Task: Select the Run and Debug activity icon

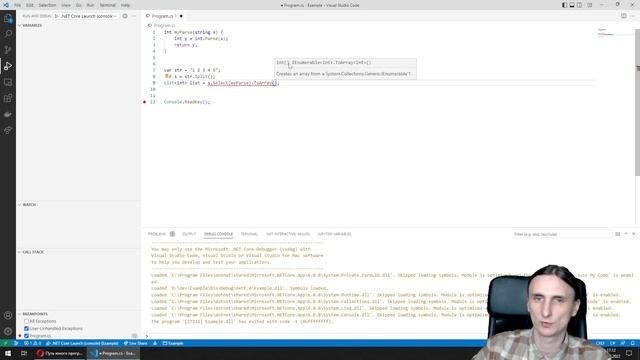Action: point(8,66)
